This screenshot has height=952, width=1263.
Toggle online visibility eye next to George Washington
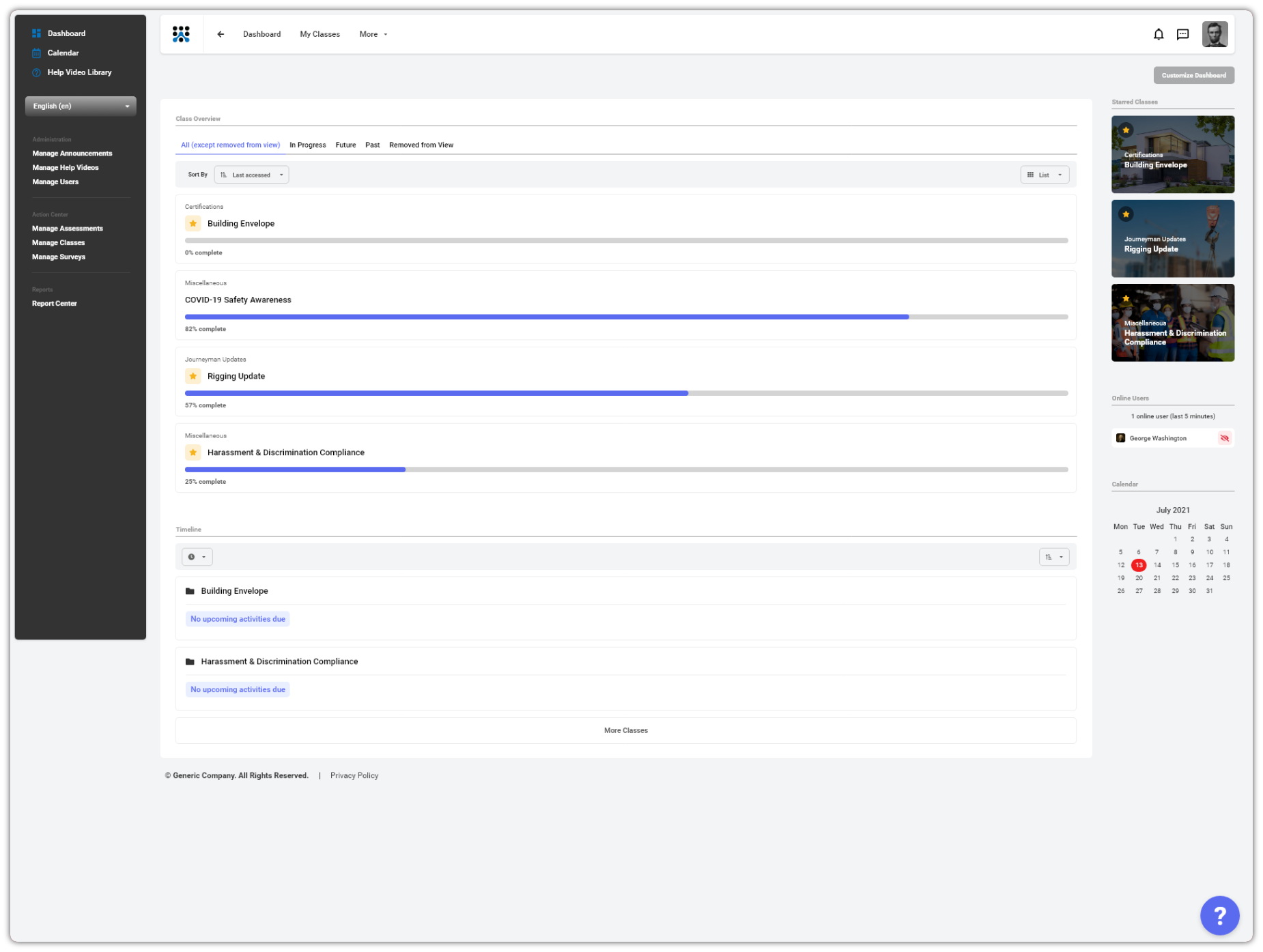(x=1224, y=438)
